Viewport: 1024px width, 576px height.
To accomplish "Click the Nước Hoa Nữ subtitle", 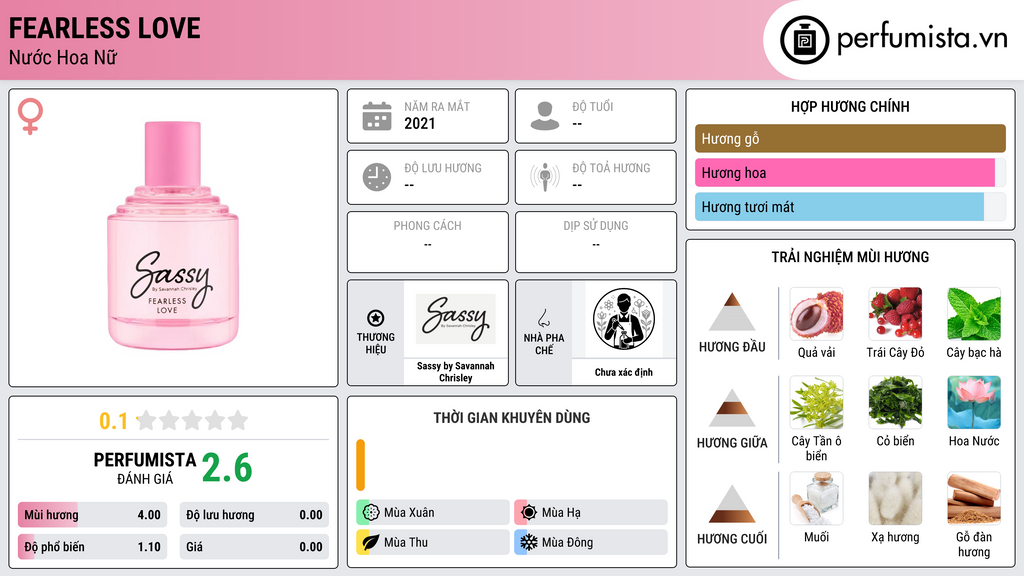I will click(x=63, y=57).
